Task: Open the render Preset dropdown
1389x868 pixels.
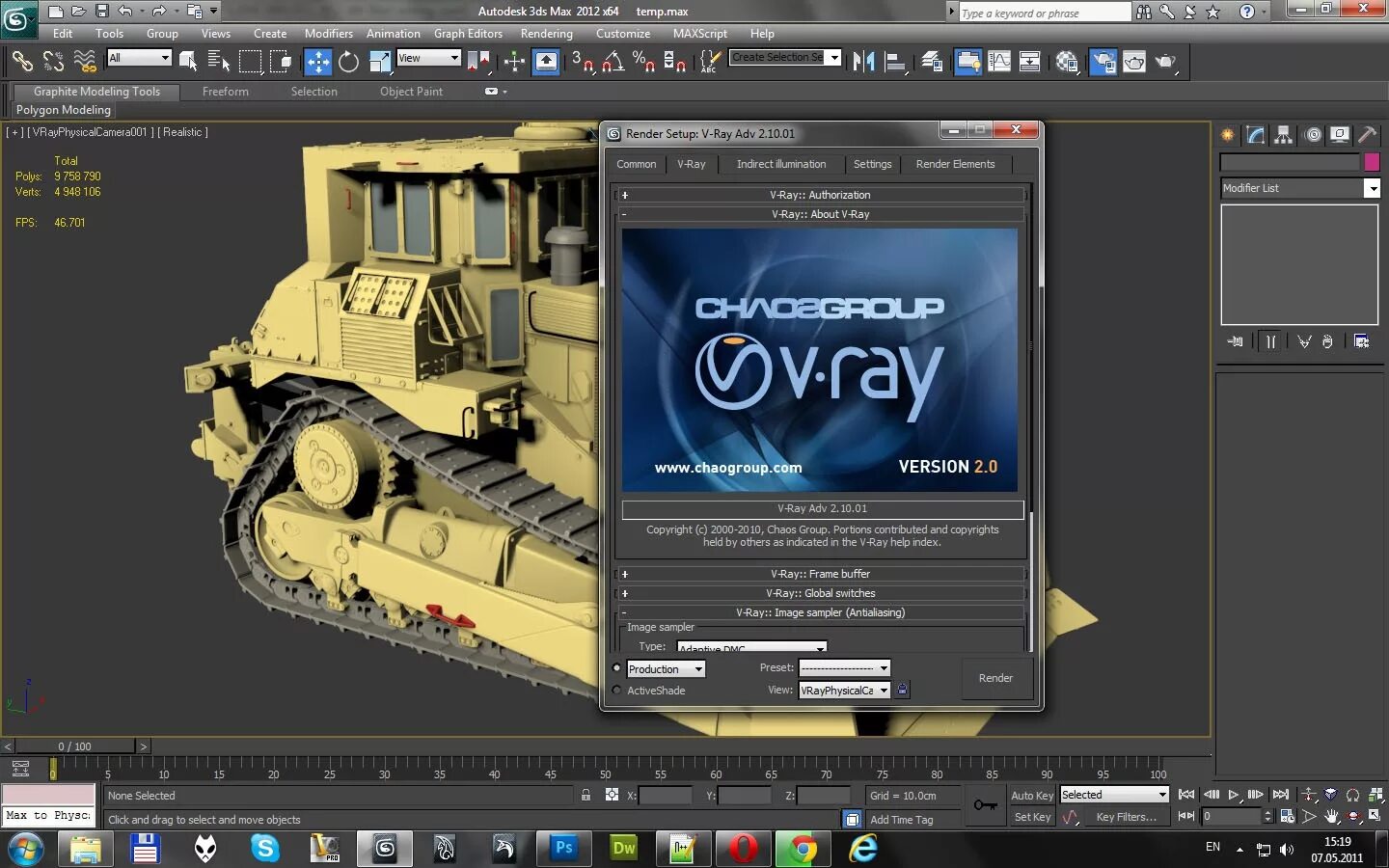Action: (x=844, y=667)
